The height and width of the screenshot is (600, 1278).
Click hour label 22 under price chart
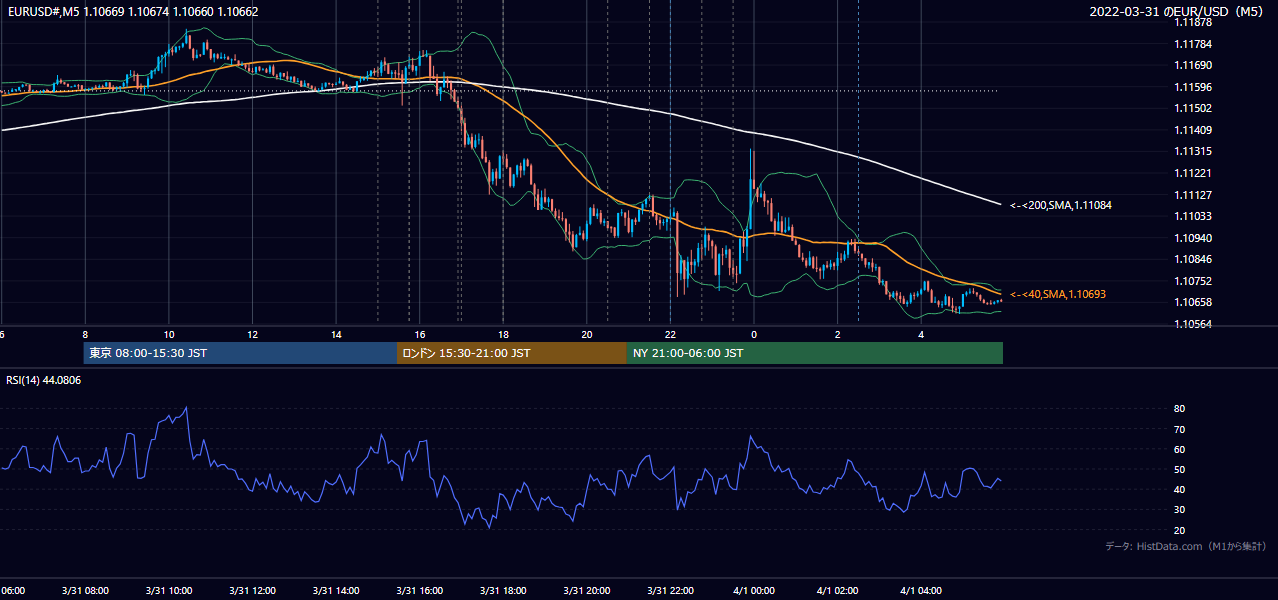point(670,335)
